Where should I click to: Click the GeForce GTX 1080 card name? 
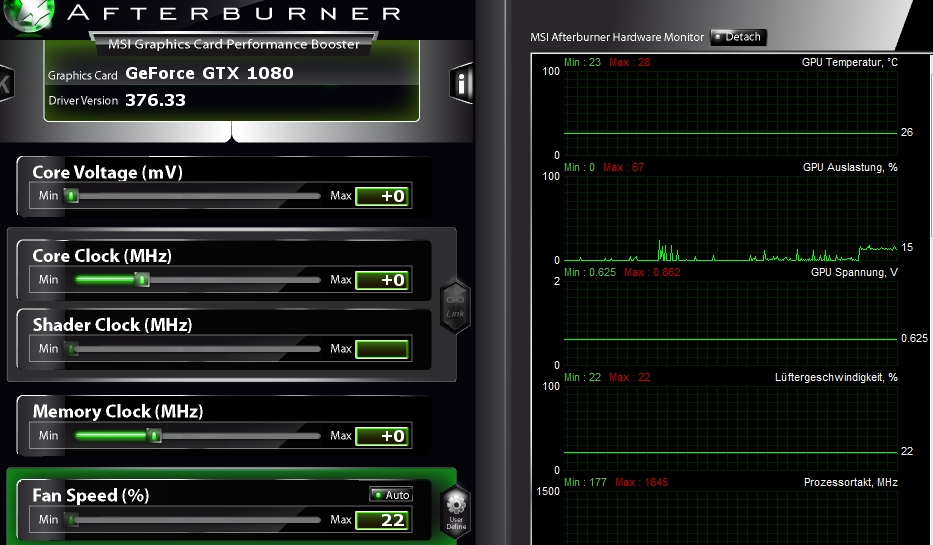(209, 73)
